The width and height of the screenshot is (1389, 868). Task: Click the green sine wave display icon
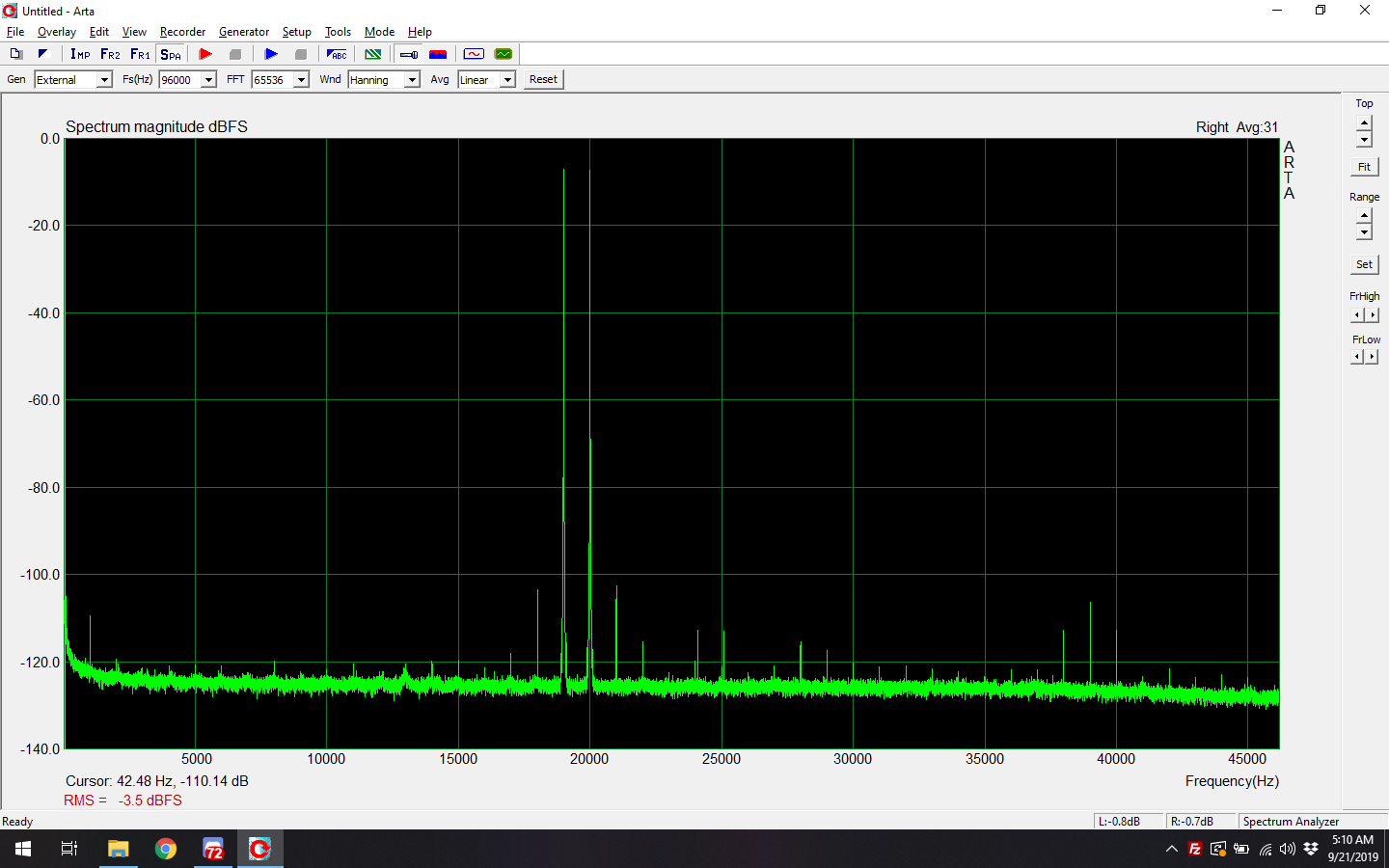click(503, 54)
